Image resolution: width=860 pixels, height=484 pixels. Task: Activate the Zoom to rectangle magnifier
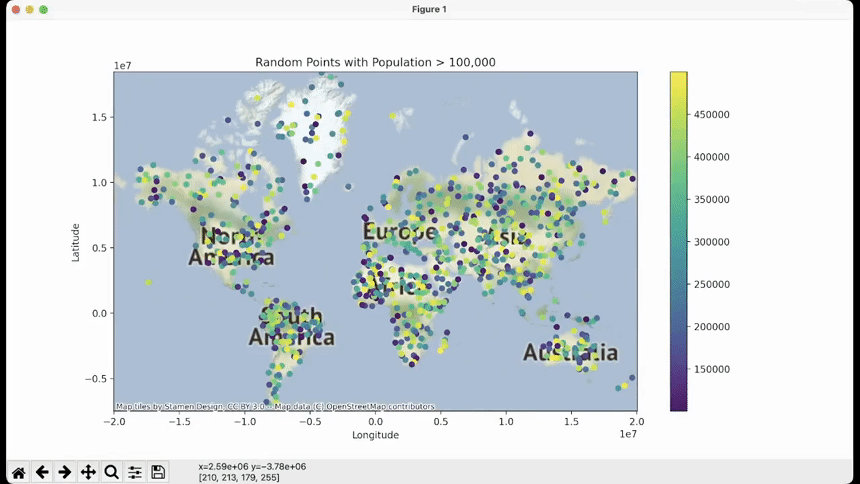[x=111, y=472]
